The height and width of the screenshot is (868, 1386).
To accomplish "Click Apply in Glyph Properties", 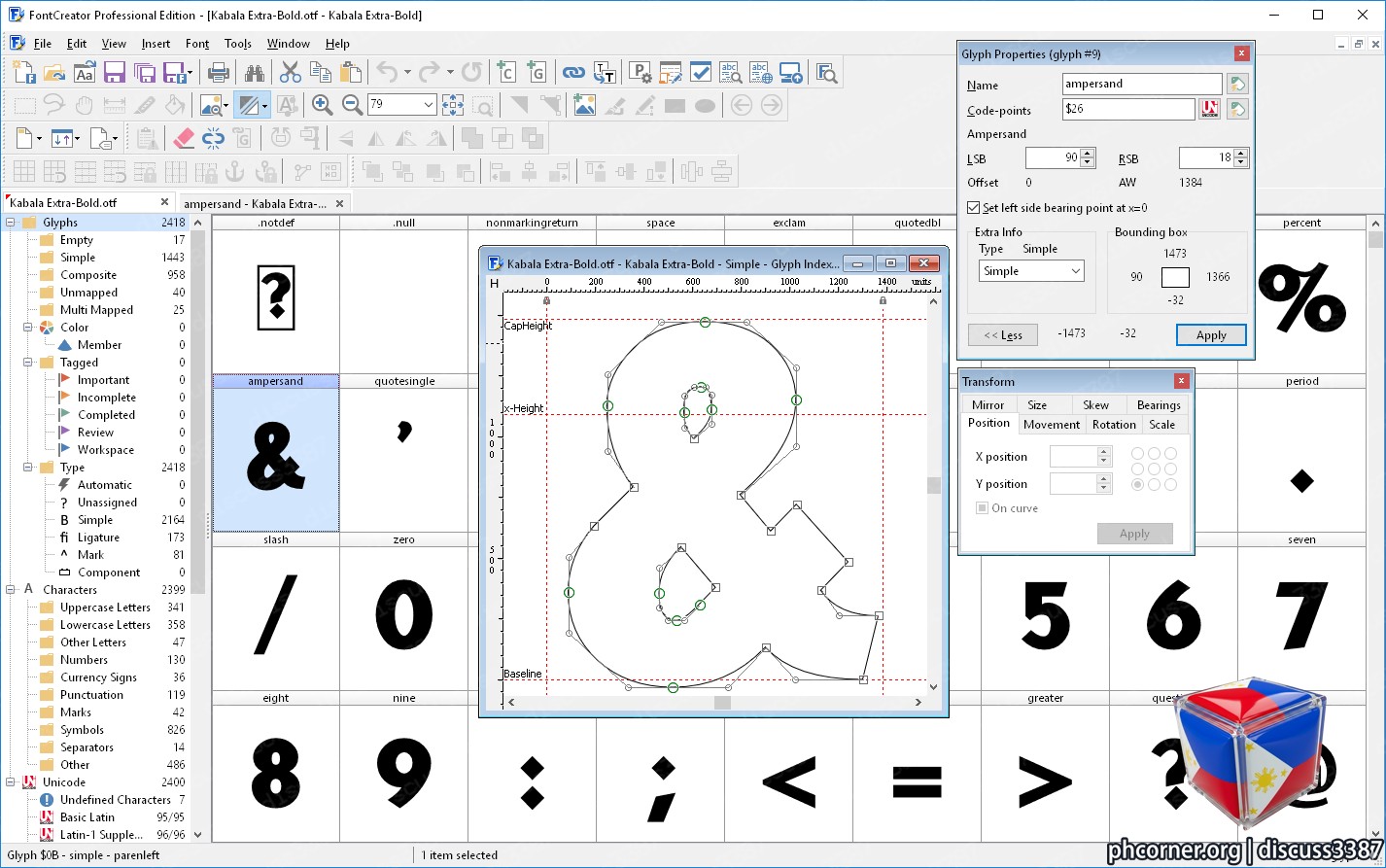I will pos(1211,335).
